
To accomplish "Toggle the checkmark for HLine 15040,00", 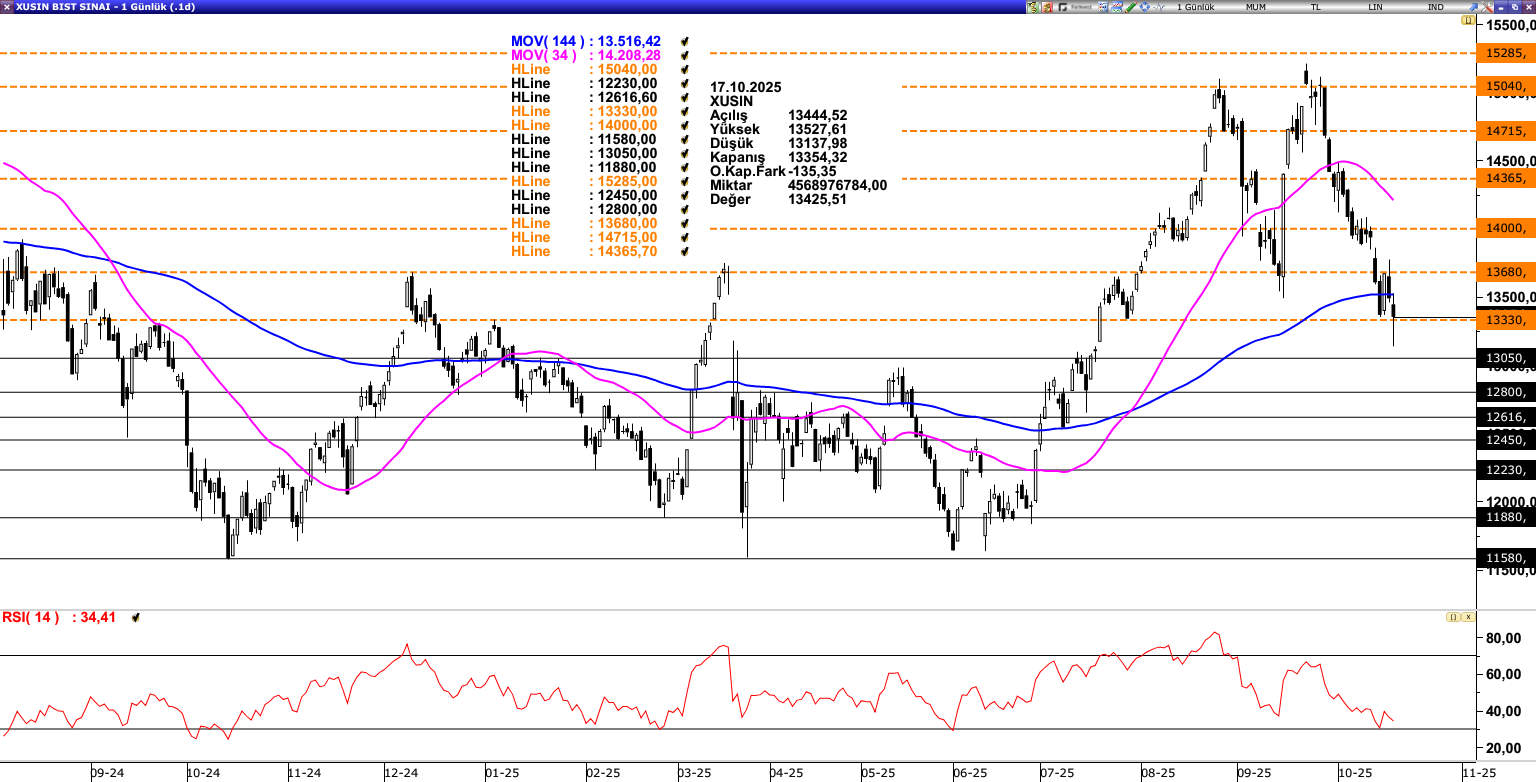I will [x=686, y=70].
